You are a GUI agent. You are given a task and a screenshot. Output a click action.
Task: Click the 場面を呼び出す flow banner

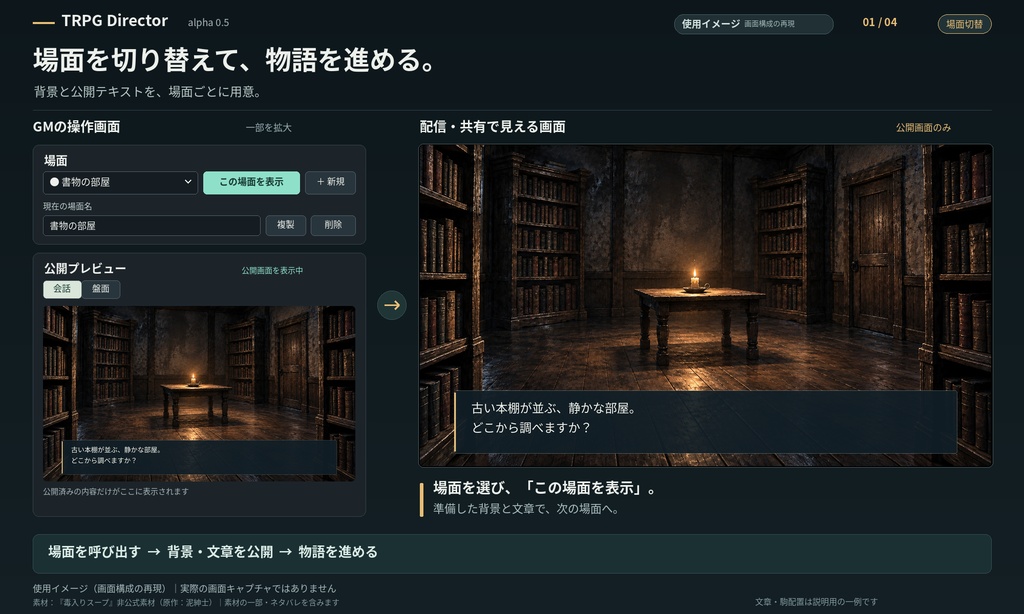pos(512,554)
